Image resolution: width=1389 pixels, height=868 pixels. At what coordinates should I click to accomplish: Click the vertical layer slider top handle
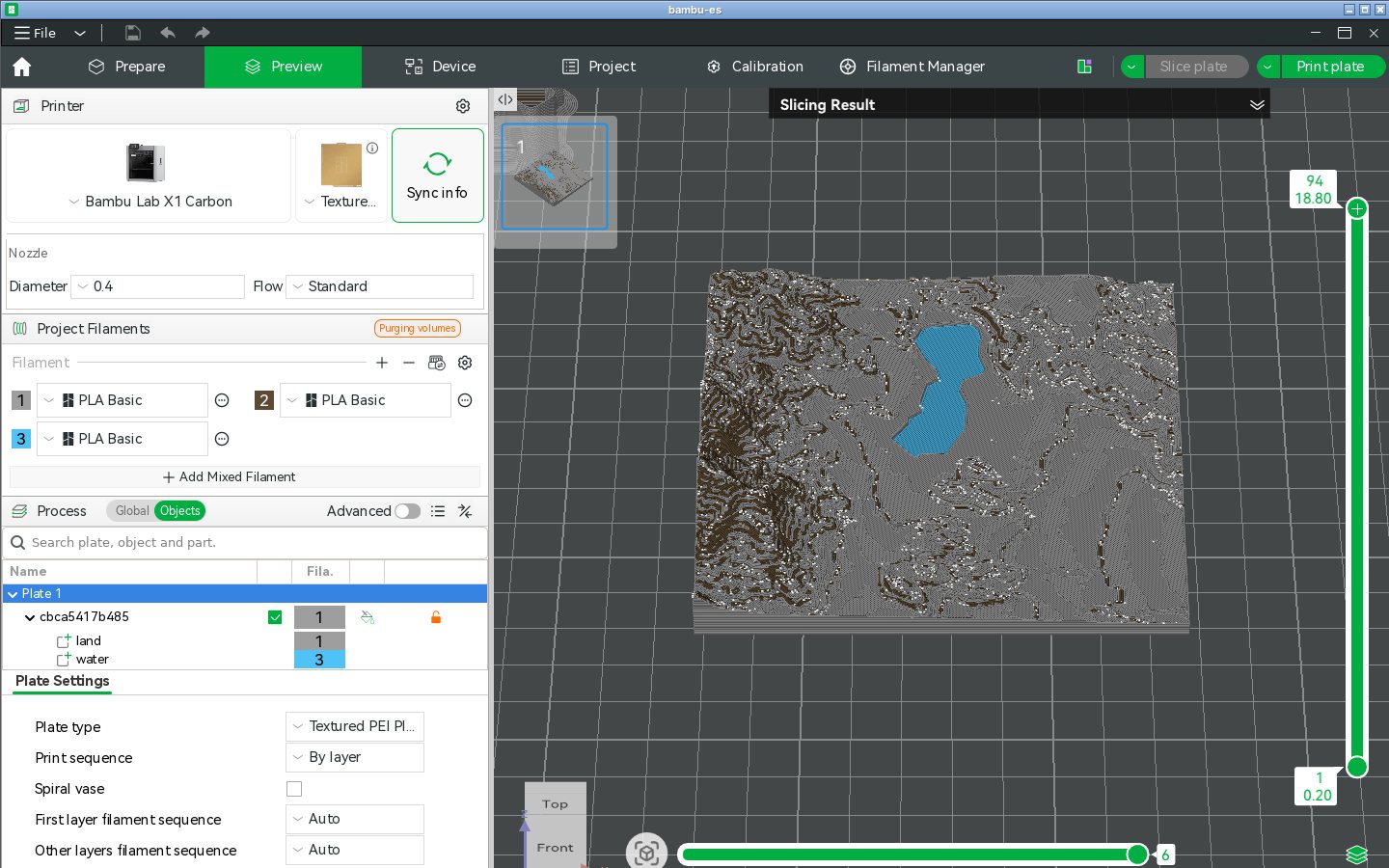(1357, 208)
